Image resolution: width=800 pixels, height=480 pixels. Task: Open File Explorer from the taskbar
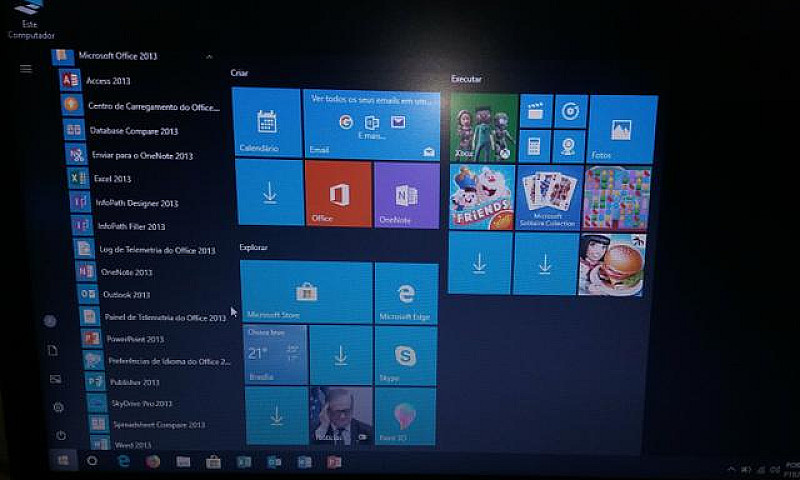(x=183, y=462)
